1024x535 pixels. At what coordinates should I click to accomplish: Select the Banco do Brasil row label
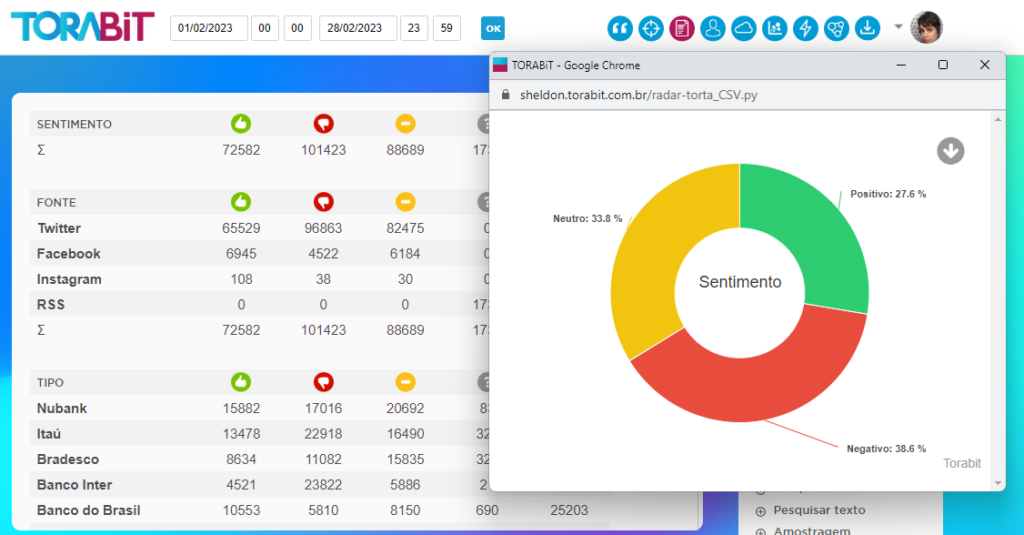[x=89, y=510]
